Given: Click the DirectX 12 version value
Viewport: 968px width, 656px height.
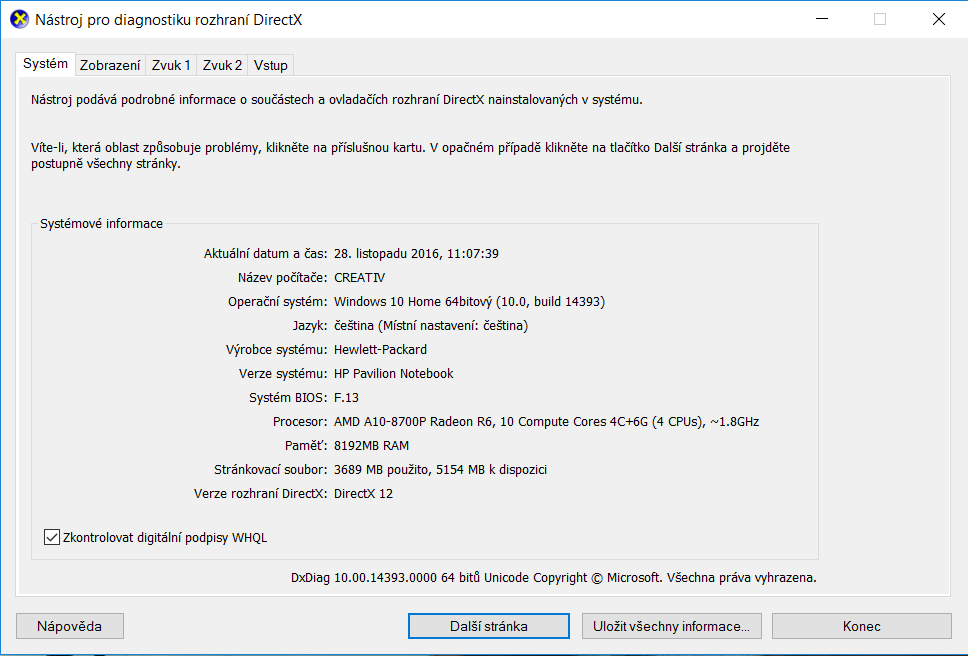Looking at the screenshot, I should coord(363,493).
